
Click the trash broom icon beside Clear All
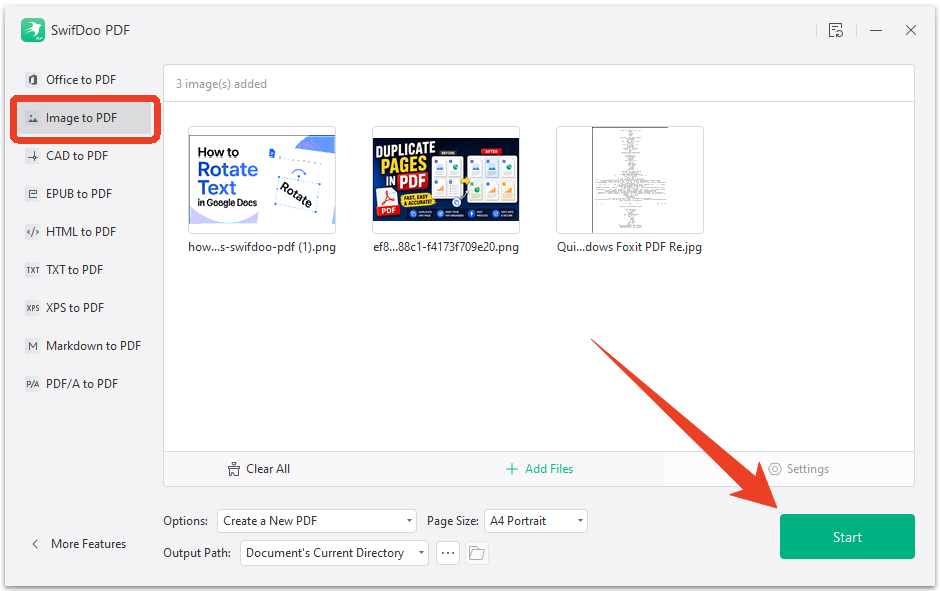pyautogui.click(x=234, y=469)
